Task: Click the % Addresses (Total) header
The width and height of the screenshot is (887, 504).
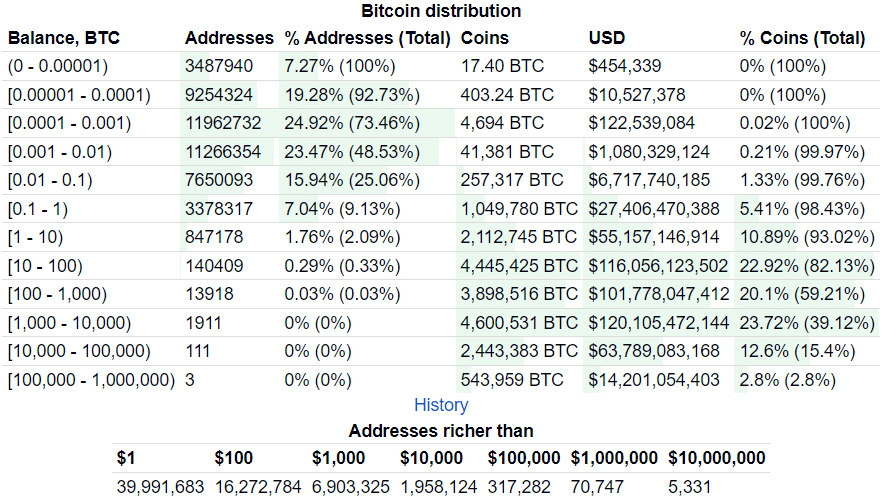Action: [x=367, y=38]
